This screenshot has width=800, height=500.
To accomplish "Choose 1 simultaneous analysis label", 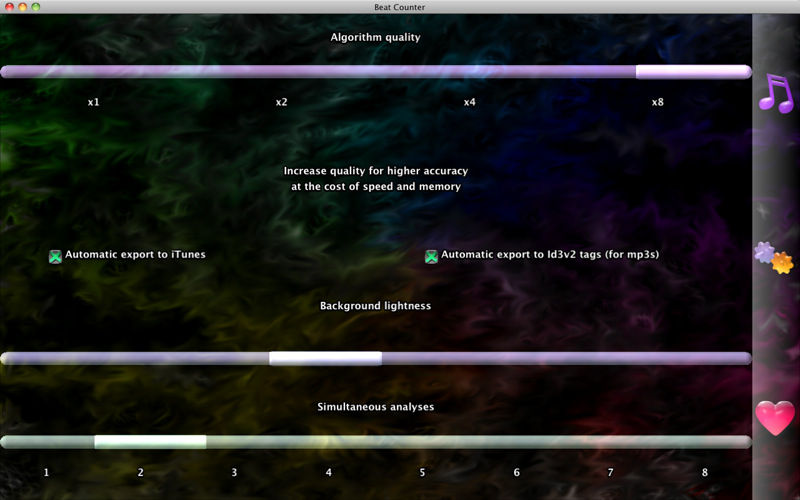I will tap(46, 472).
